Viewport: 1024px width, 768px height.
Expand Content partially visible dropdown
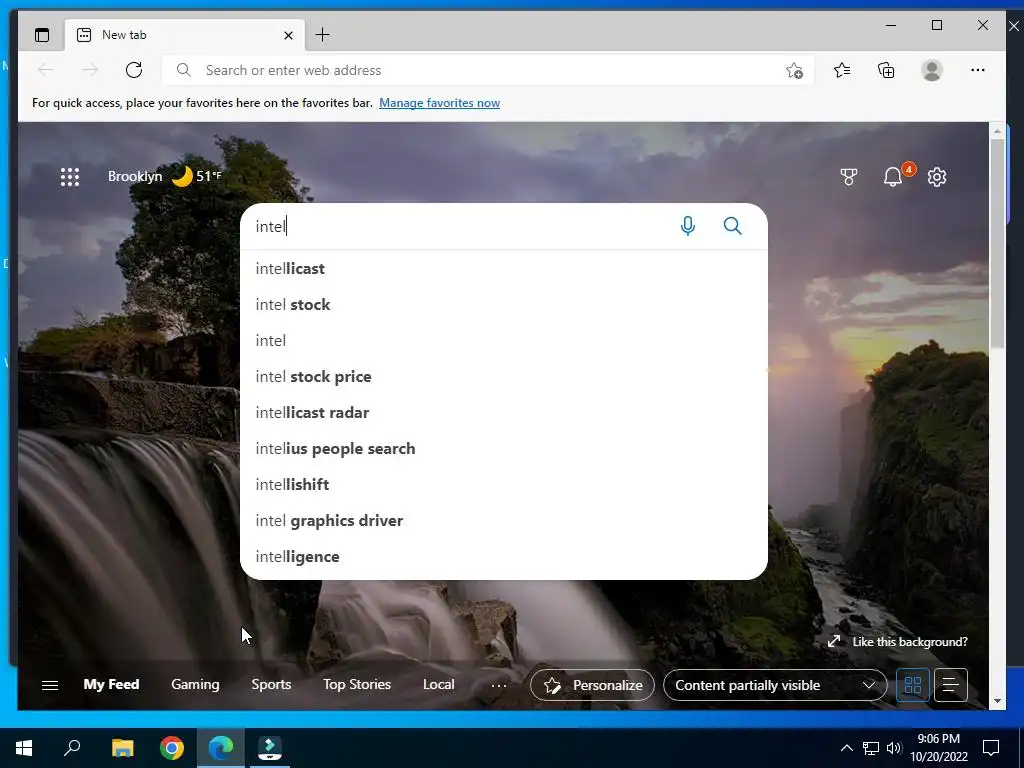(x=775, y=685)
